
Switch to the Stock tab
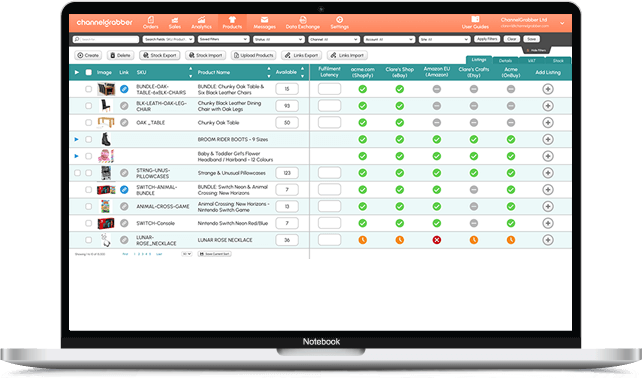click(558, 61)
